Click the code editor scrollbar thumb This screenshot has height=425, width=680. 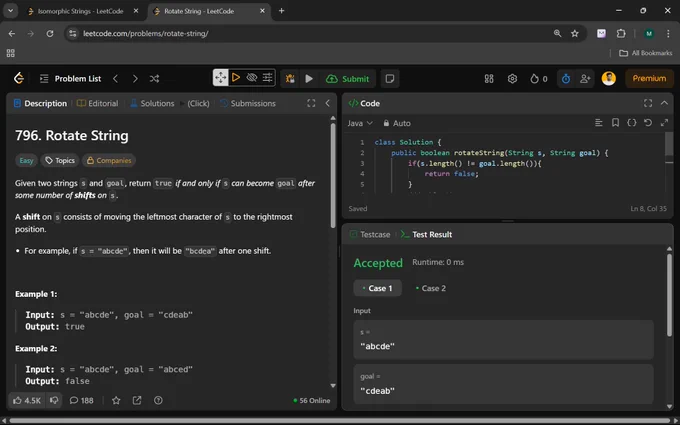[x=669, y=144]
